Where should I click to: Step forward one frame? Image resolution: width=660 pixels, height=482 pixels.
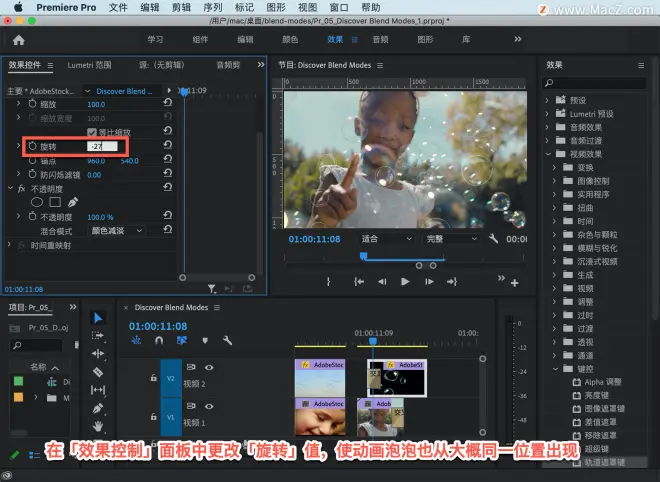point(429,282)
